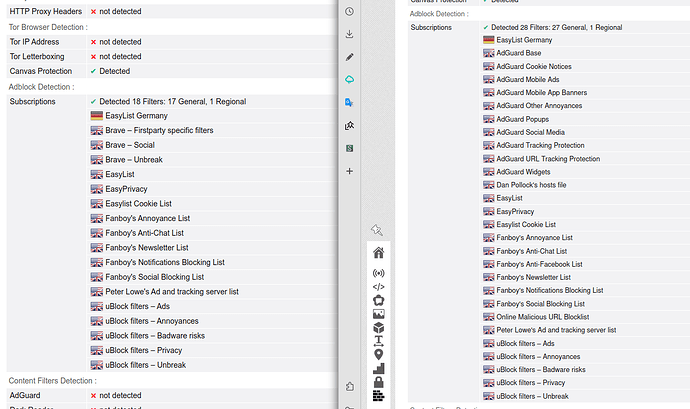Image resolution: width=690 pixels, height=409 pixels.
Task: Open the location pin nav icon
Action: click(378, 354)
